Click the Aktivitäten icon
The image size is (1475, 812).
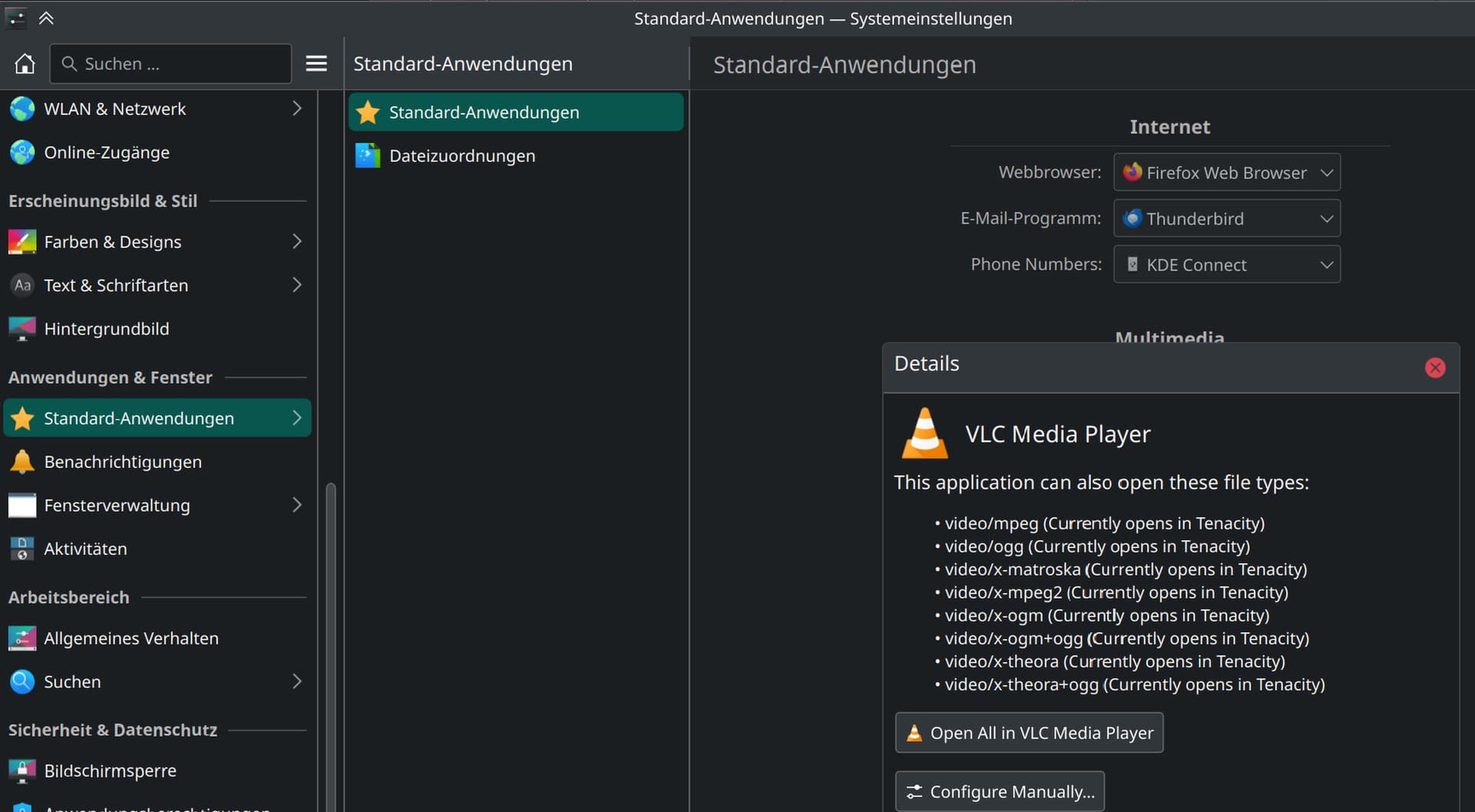tap(22, 549)
